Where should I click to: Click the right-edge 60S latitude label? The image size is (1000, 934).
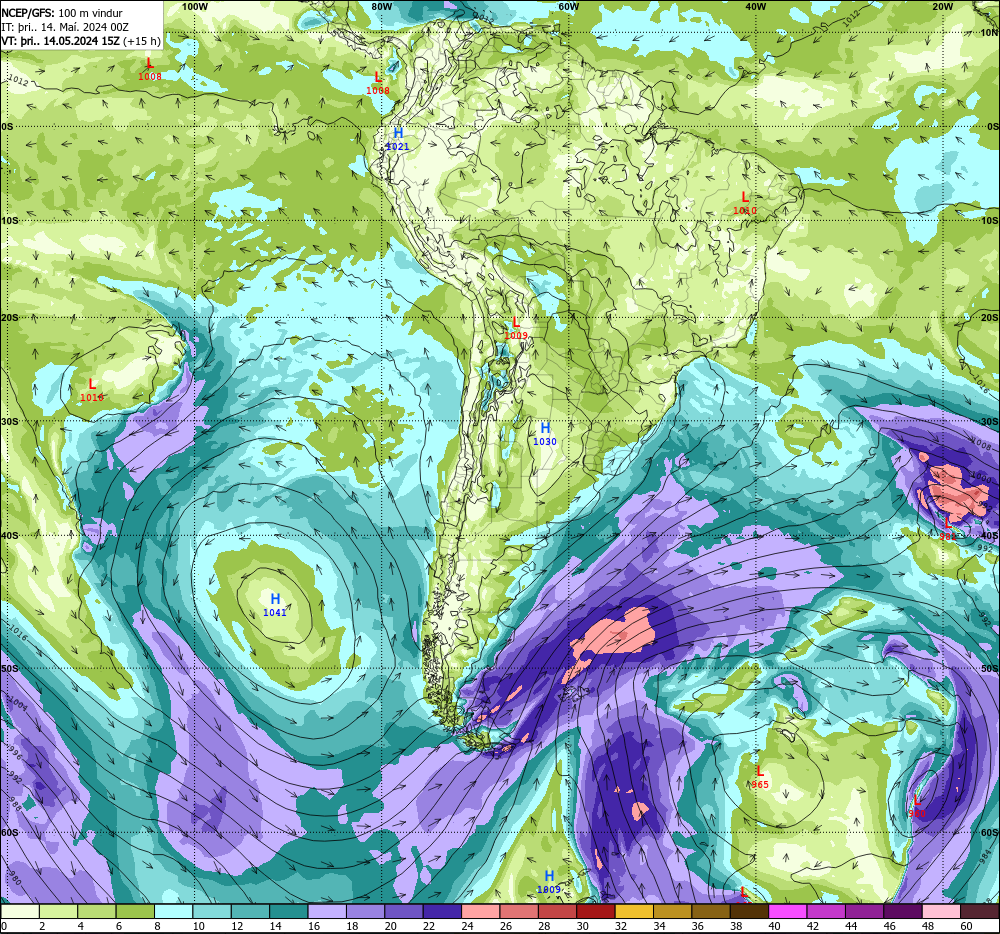(x=990, y=833)
